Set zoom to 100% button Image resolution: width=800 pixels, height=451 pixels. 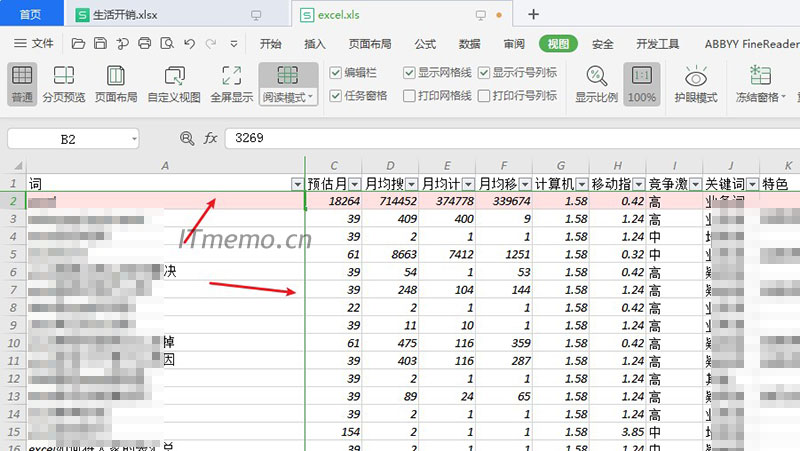click(x=641, y=84)
